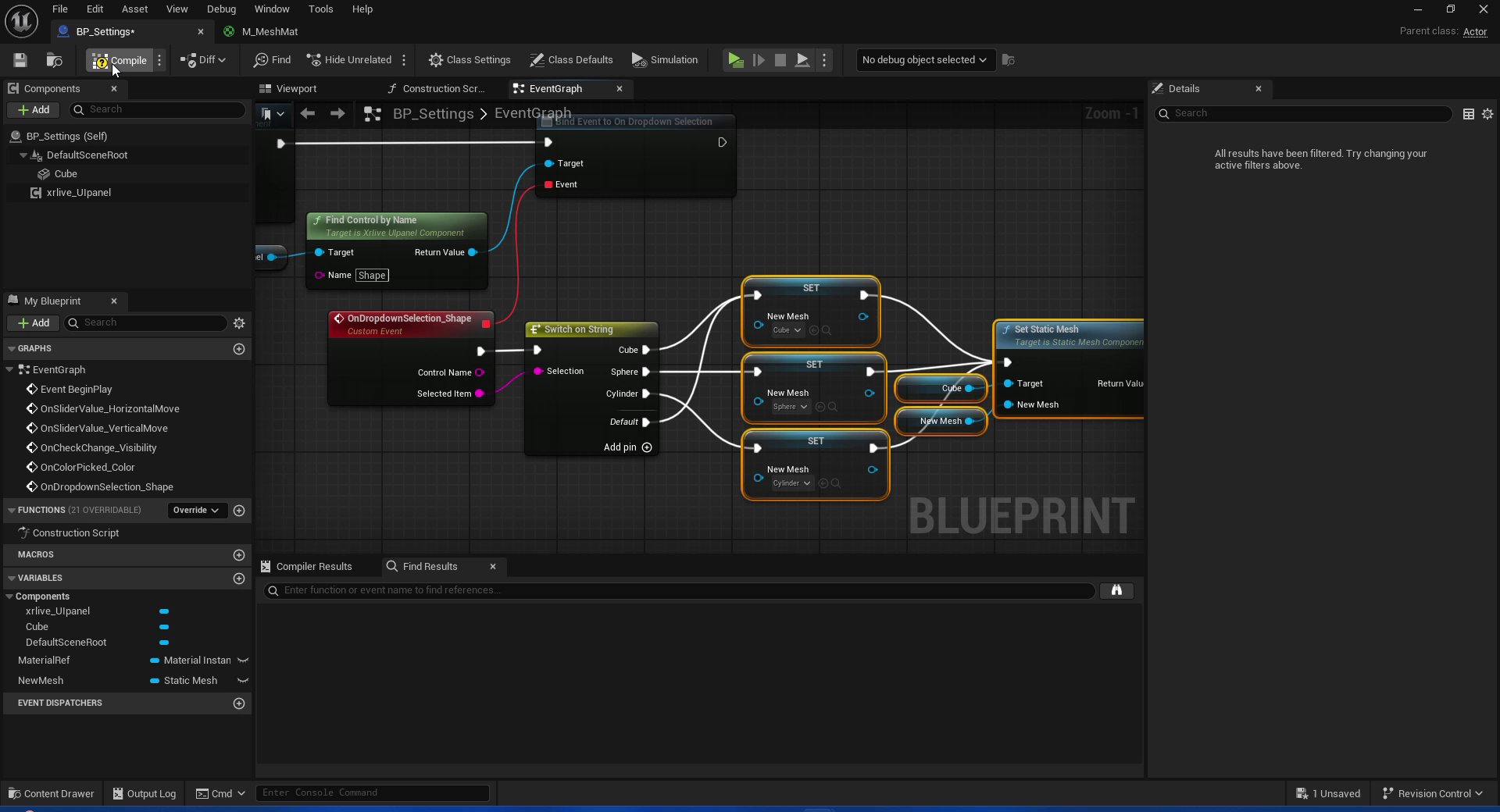Image resolution: width=1500 pixels, height=812 pixels.
Task: Open play mode options dots
Action: point(824,60)
